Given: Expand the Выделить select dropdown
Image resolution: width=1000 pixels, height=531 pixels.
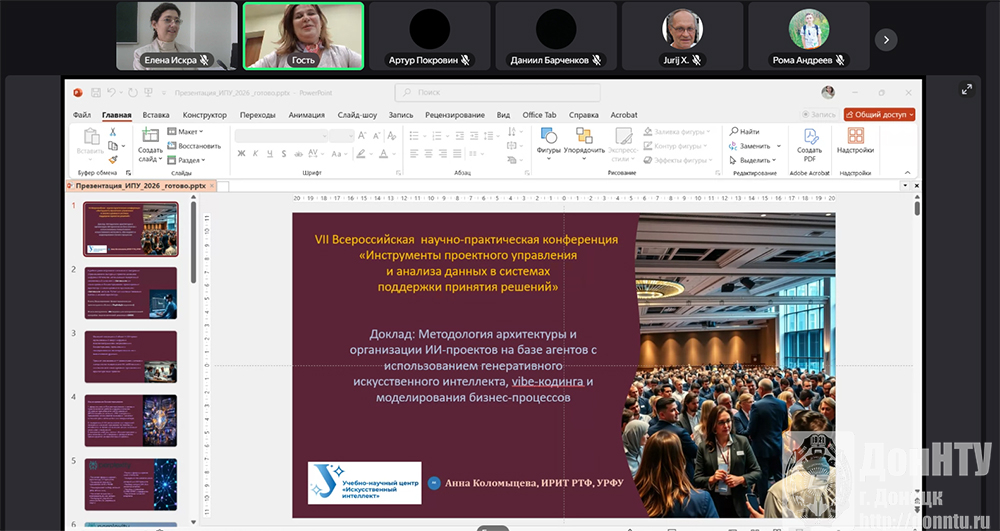Looking at the screenshot, I should (757, 160).
